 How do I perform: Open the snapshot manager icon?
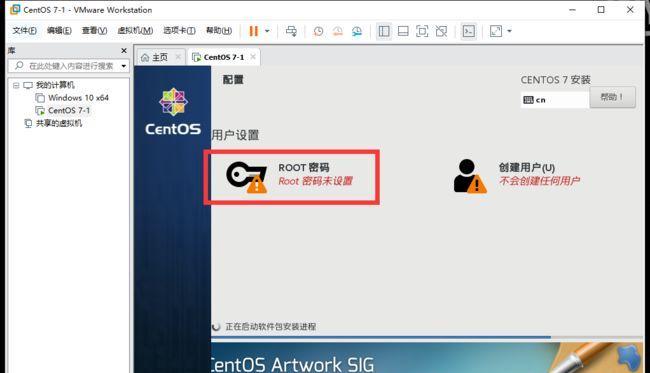357,31
